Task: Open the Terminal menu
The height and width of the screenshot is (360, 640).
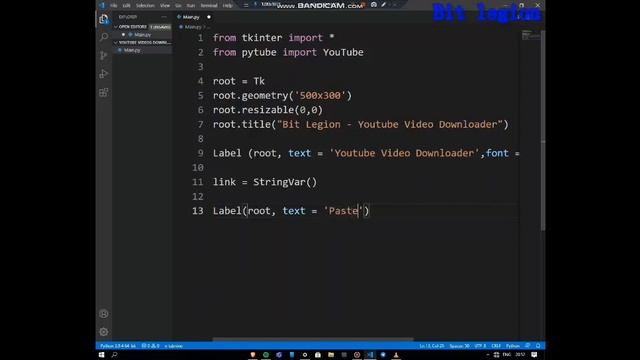Action: (209, 6)
